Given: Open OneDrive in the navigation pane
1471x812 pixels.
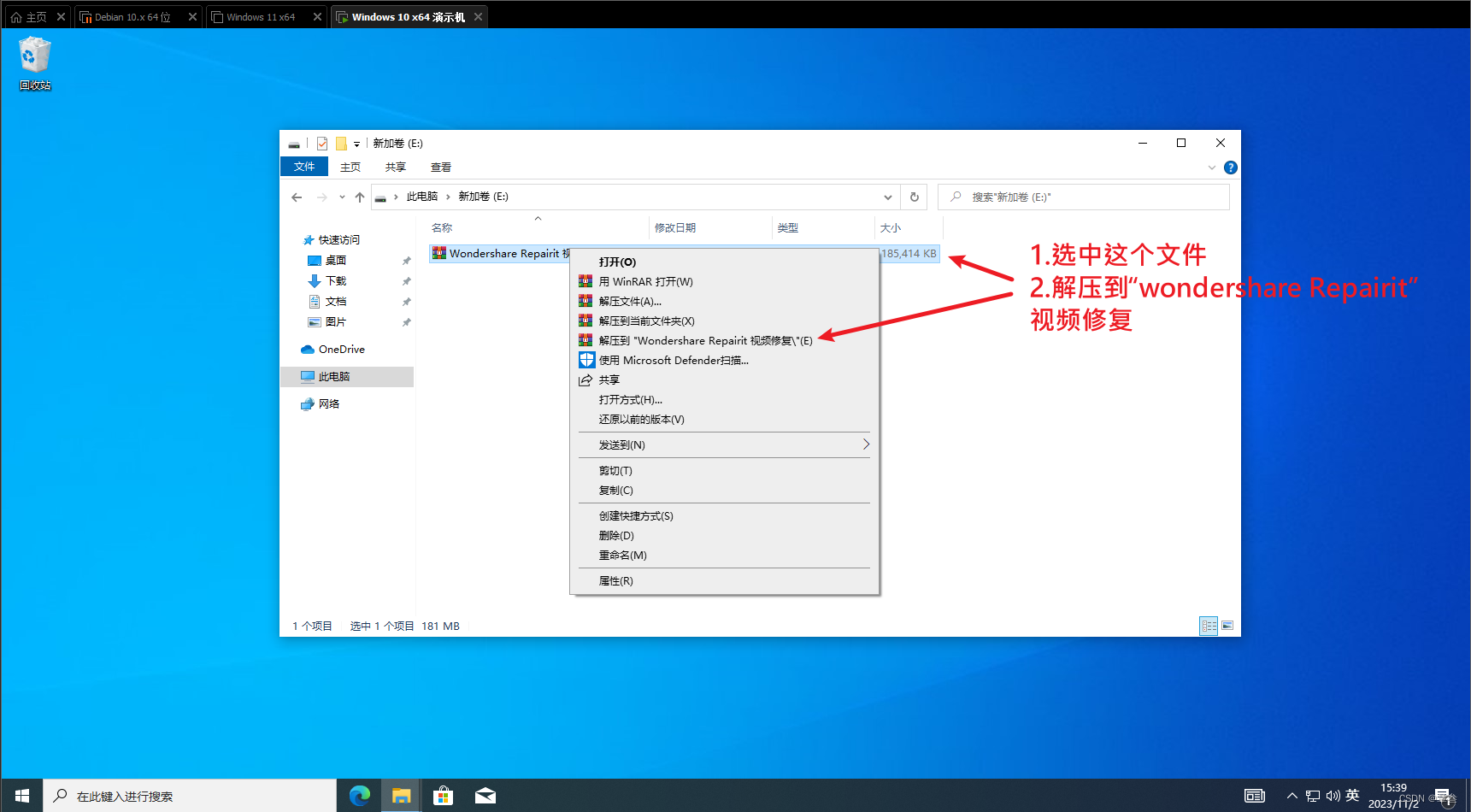Looking at the screenshot, I should [x=342, y=350].
